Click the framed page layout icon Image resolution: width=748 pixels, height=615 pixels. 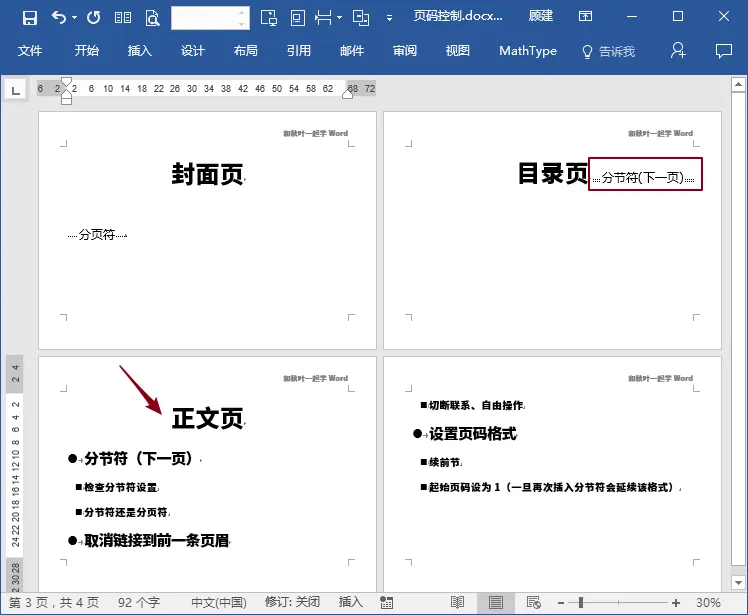pos(298,18)
